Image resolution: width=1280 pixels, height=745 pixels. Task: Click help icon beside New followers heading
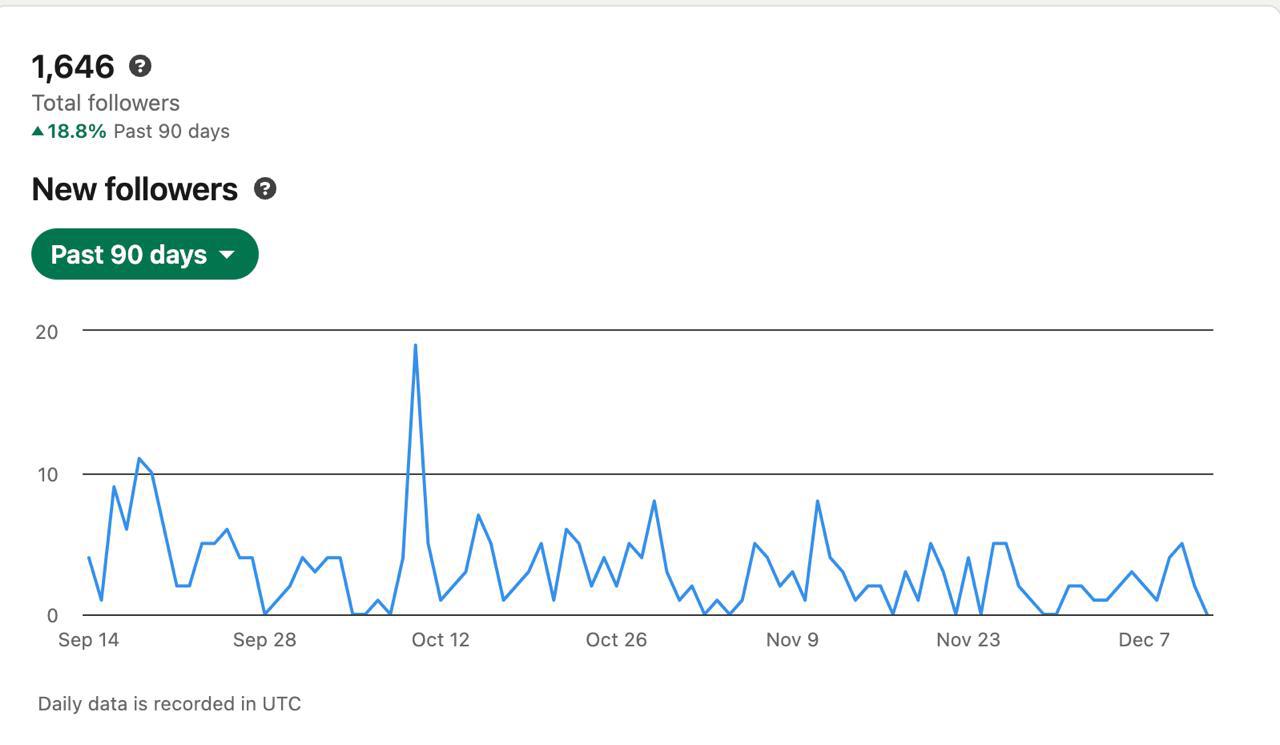pyautogui.click(x=265, y=188)
